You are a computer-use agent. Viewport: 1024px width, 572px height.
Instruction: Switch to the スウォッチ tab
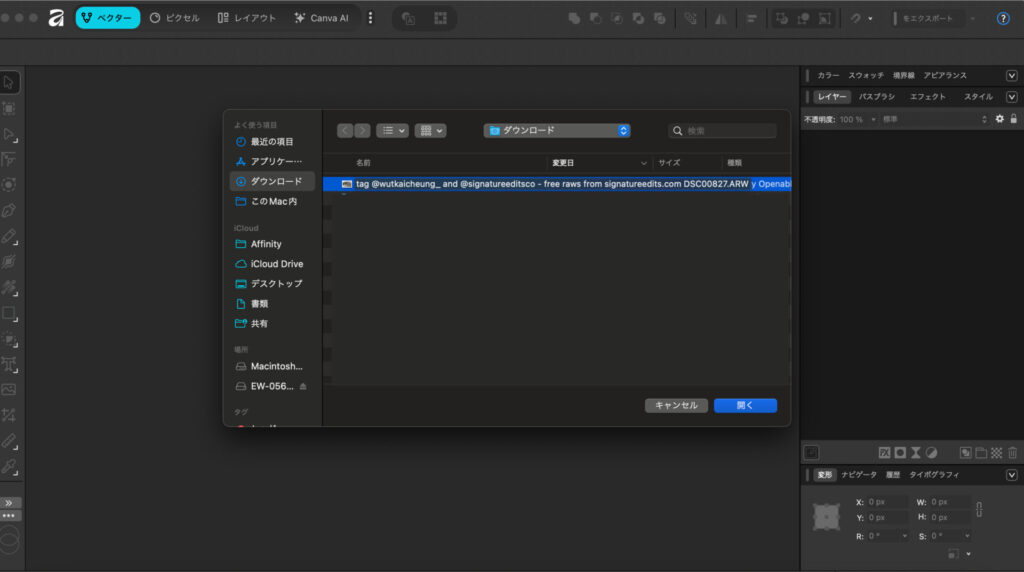tap(865, 75)
